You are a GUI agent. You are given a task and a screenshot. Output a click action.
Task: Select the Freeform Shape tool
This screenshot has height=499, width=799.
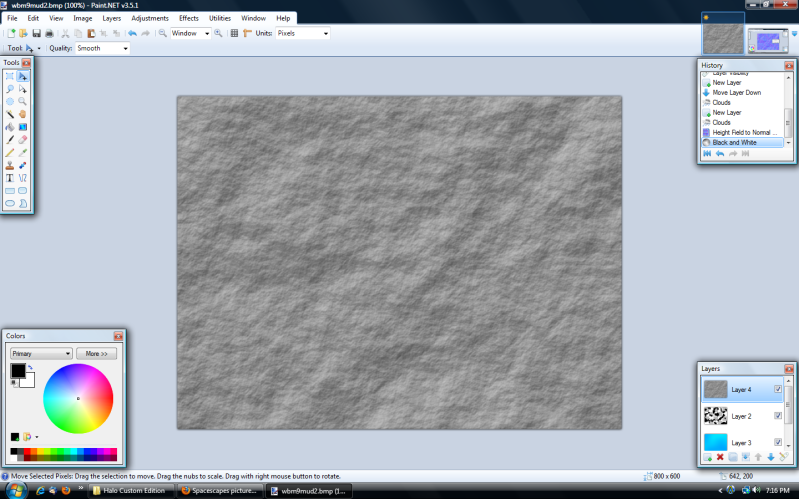coord(22,203)
